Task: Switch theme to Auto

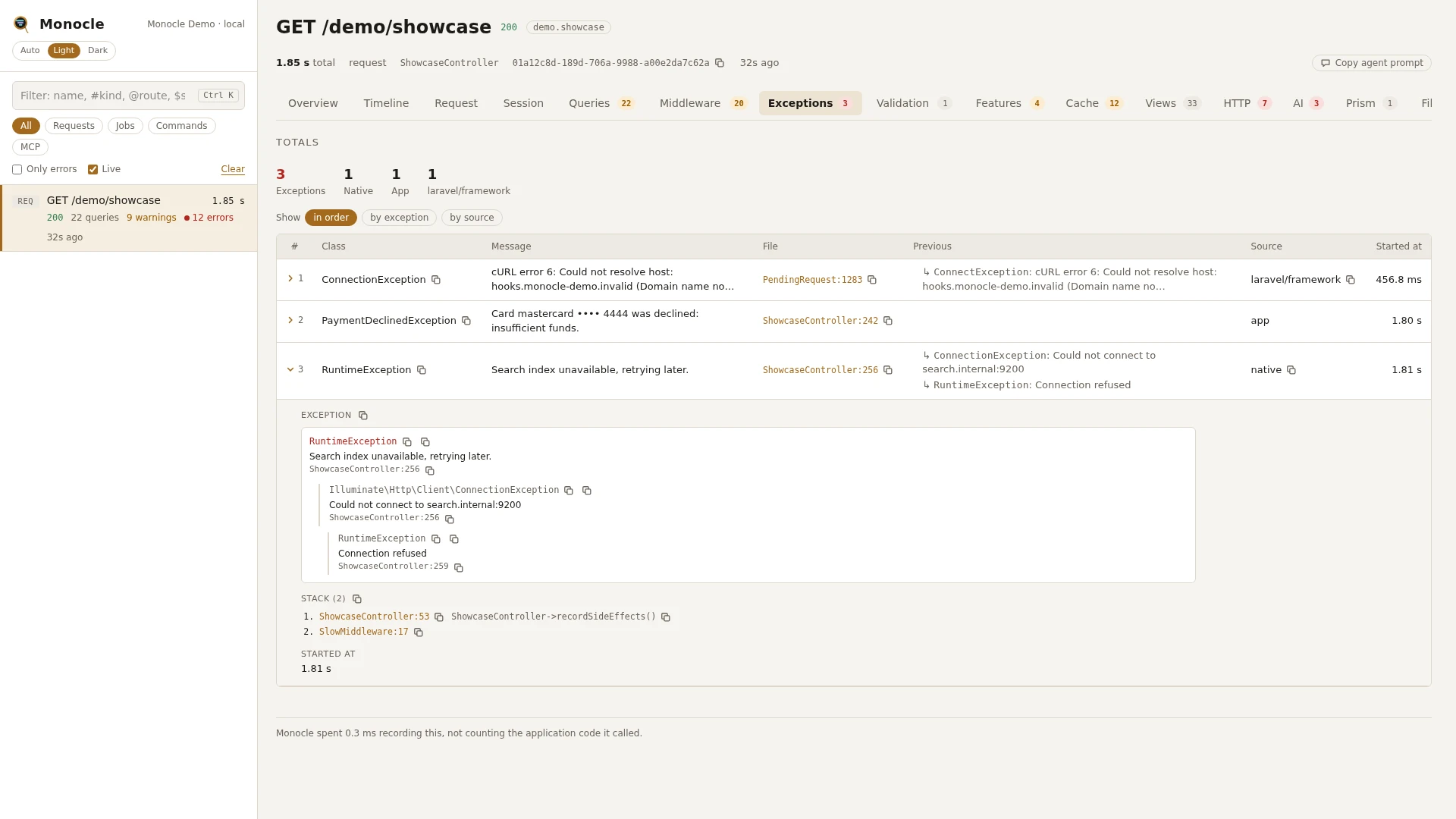Action: [x=30, y=51]
